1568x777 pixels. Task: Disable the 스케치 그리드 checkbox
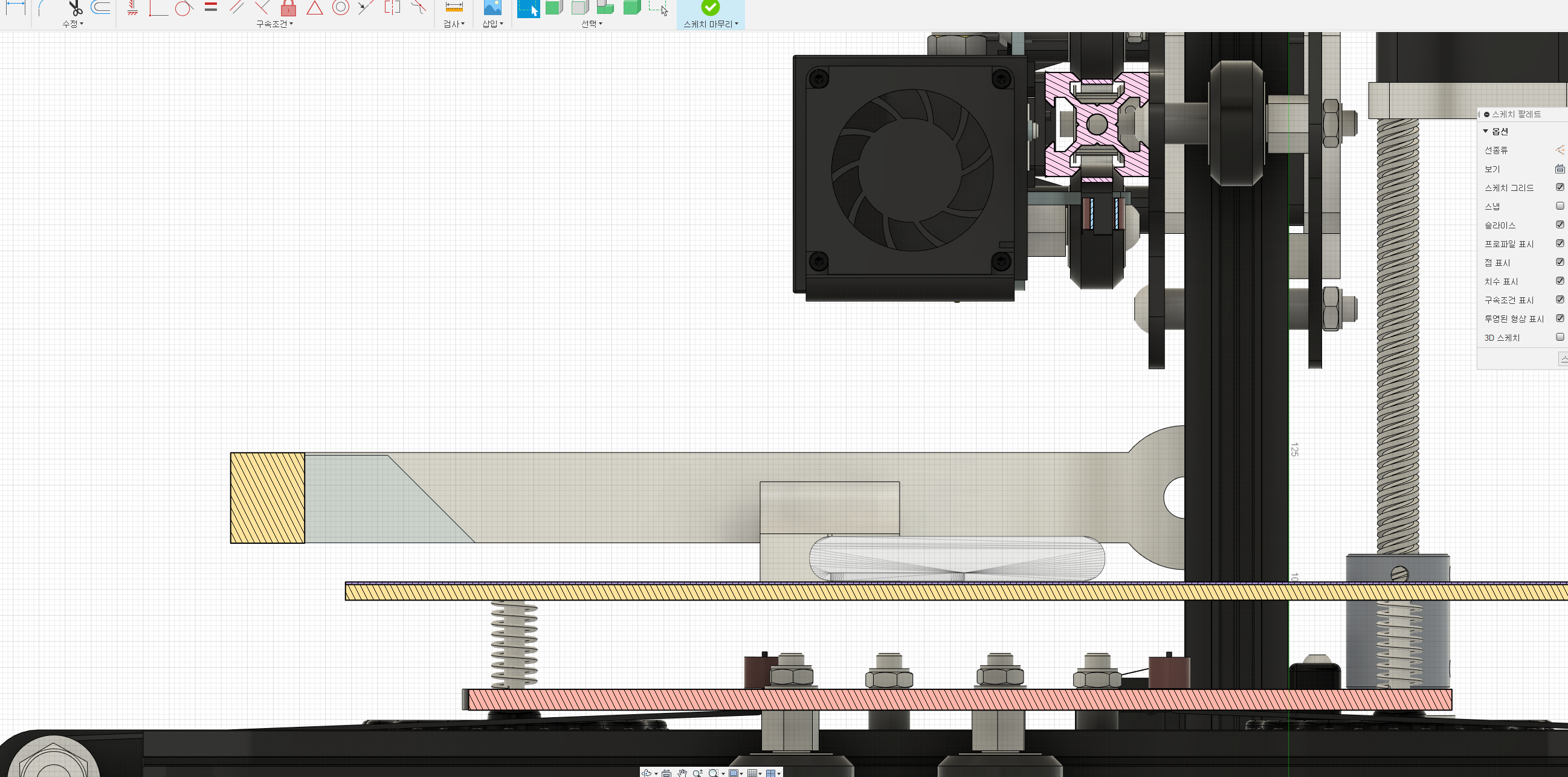pyautogui.click(x=1560, y=187)
